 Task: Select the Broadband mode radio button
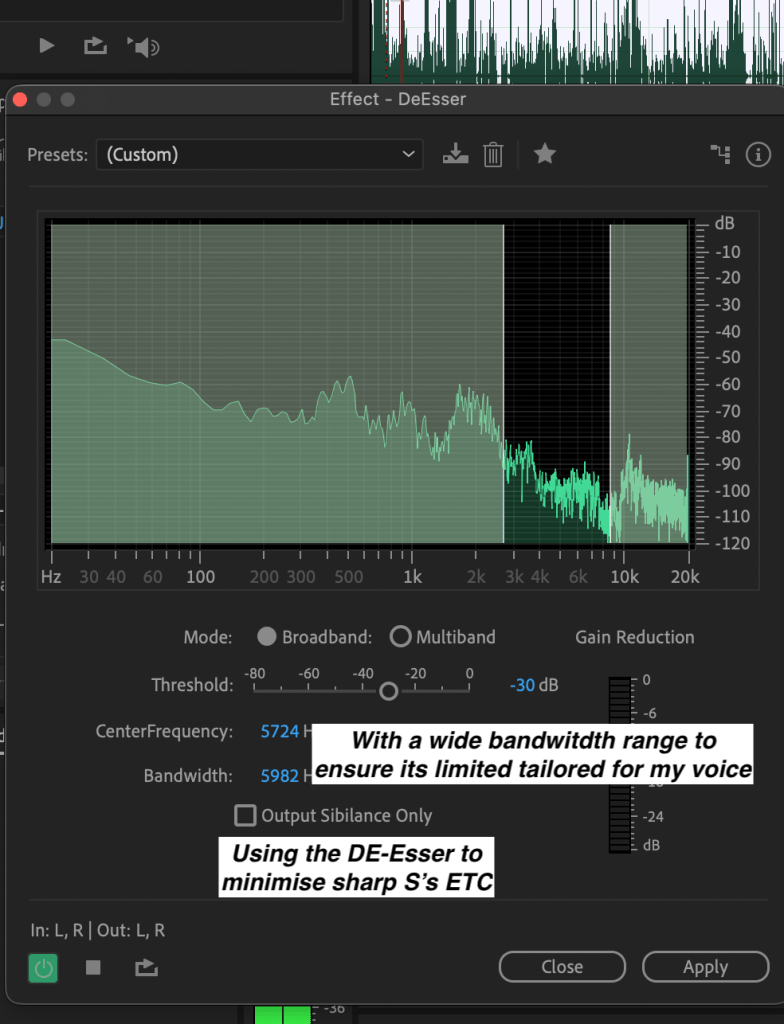click(x=267, y=637)
